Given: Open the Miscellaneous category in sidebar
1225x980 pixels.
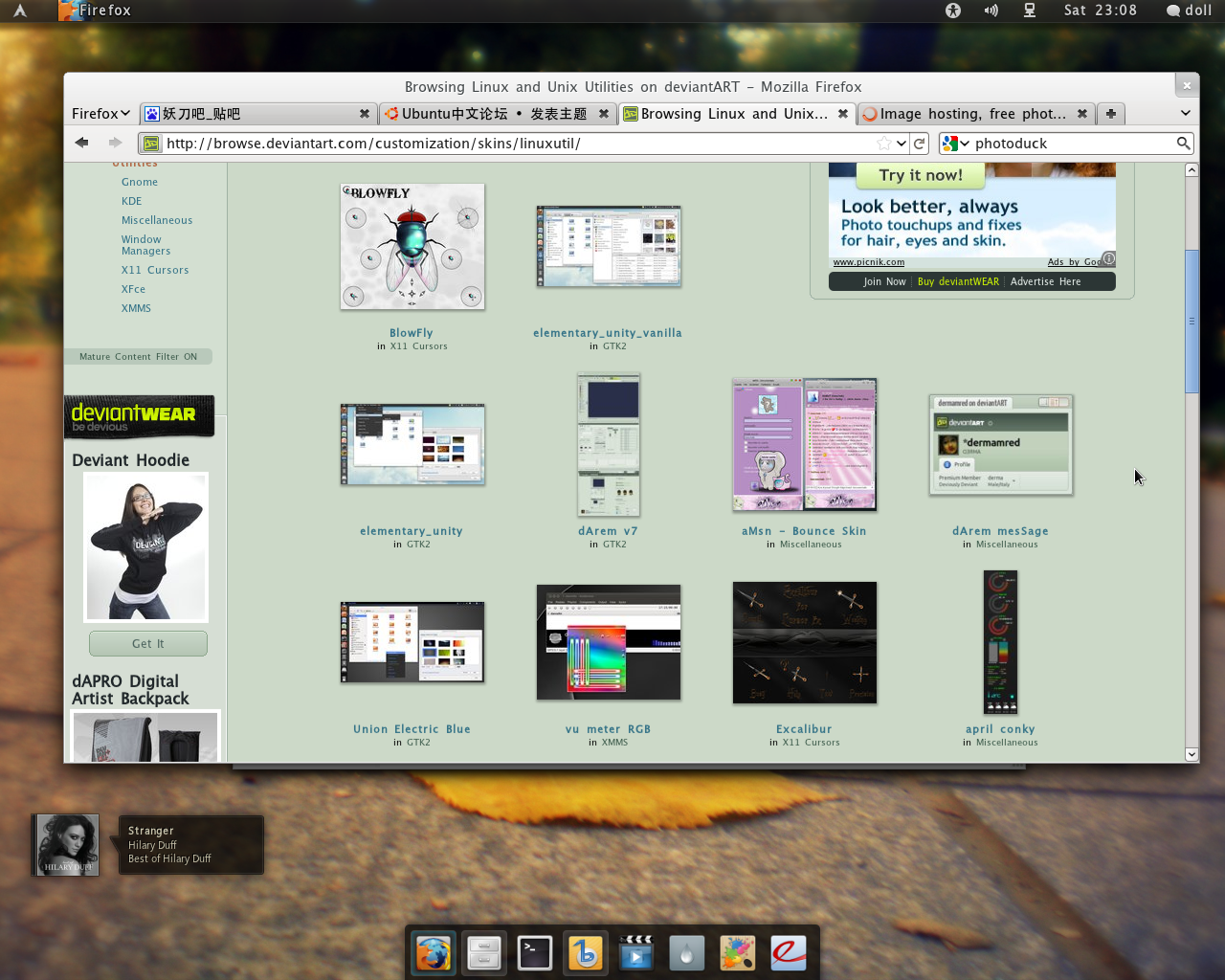Looking at the screenshot, I should pyautogui.click(x=157, y=220).
